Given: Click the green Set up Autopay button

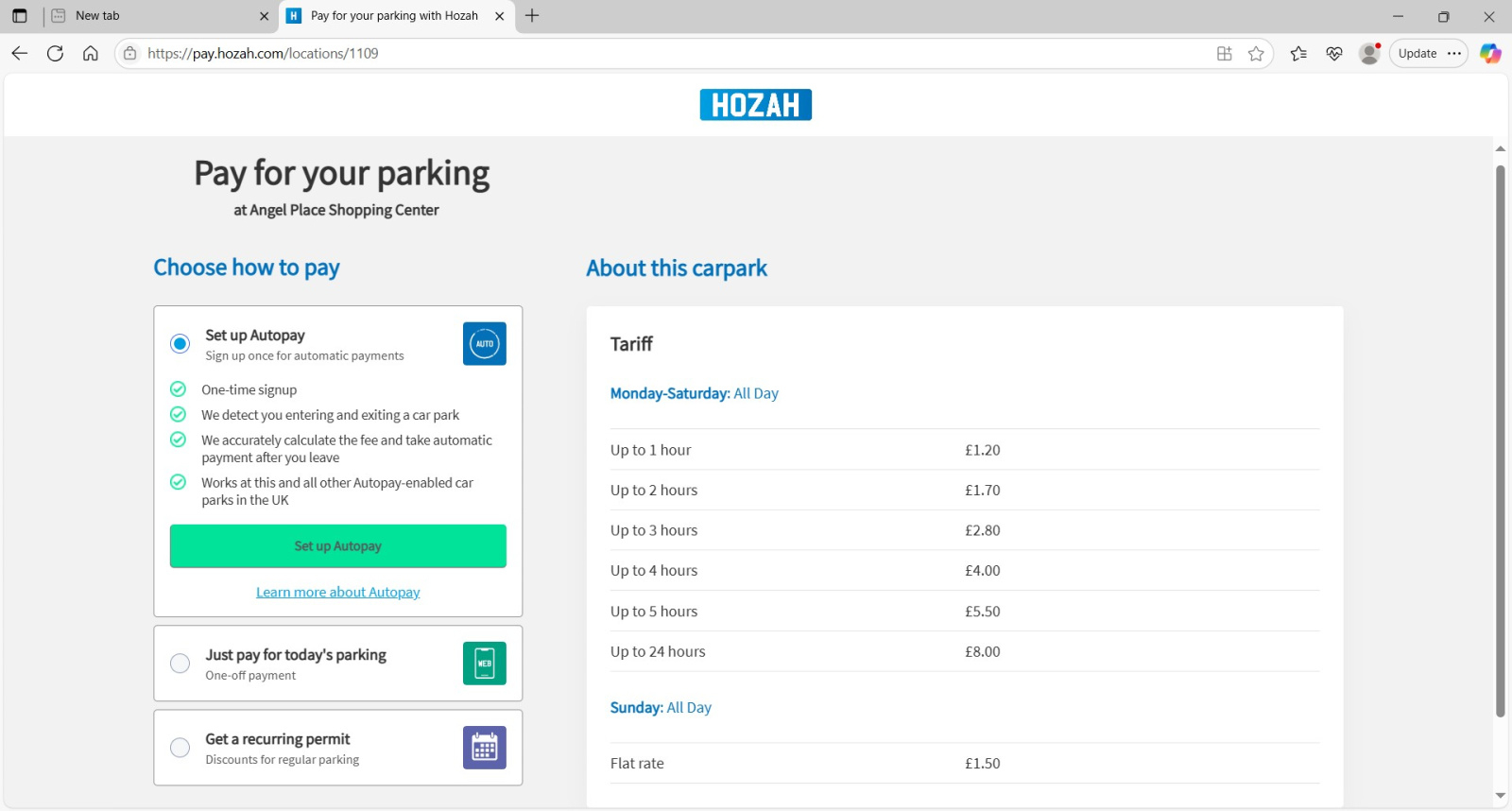Looking at the screenshot, I should tap(338, 546).
